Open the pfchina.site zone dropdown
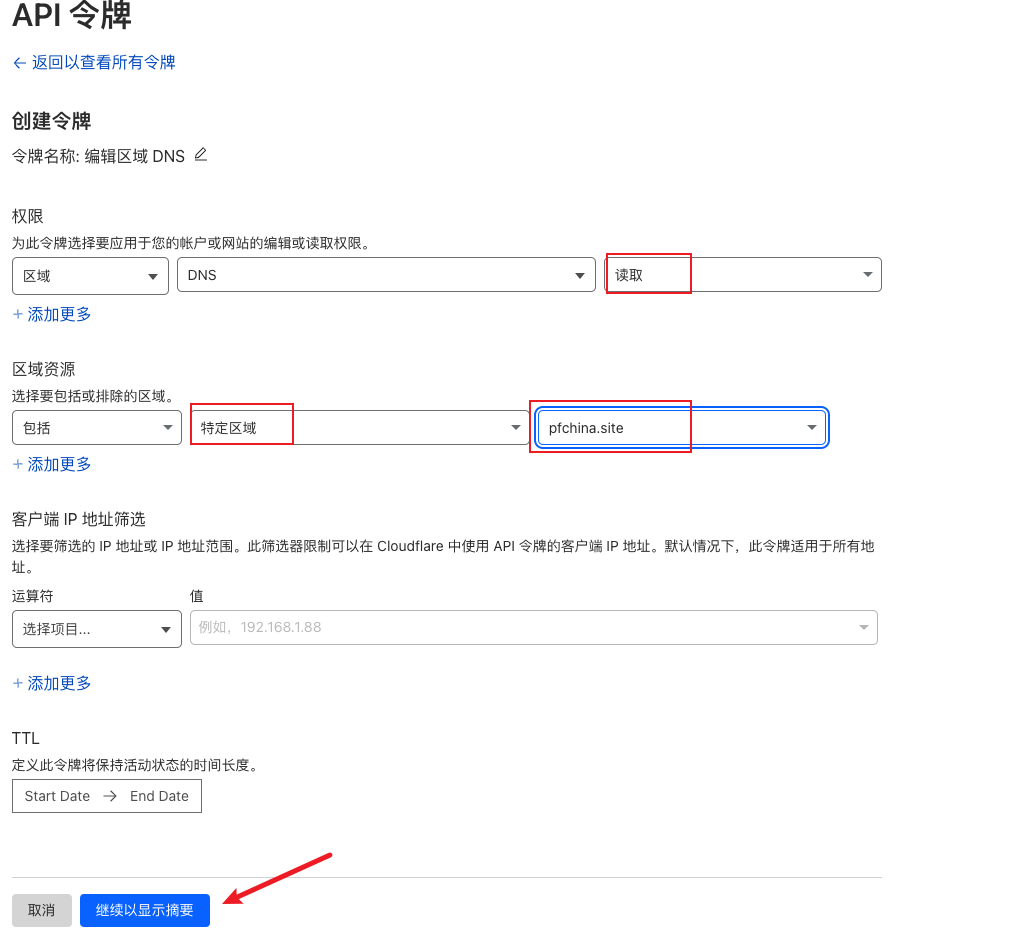This screenshot has height=936, width=1028. coord(681,428)
